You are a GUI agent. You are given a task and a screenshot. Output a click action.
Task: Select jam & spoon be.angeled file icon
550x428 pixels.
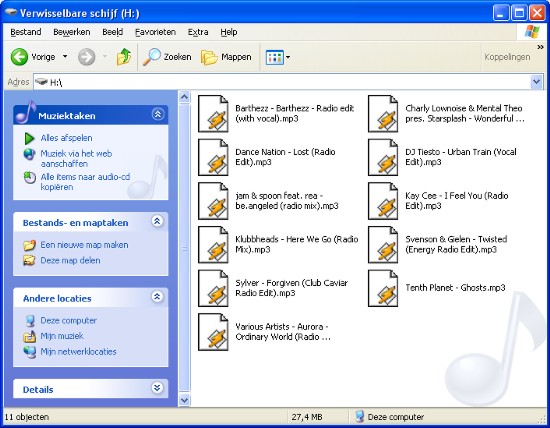(x=213, y=201)
